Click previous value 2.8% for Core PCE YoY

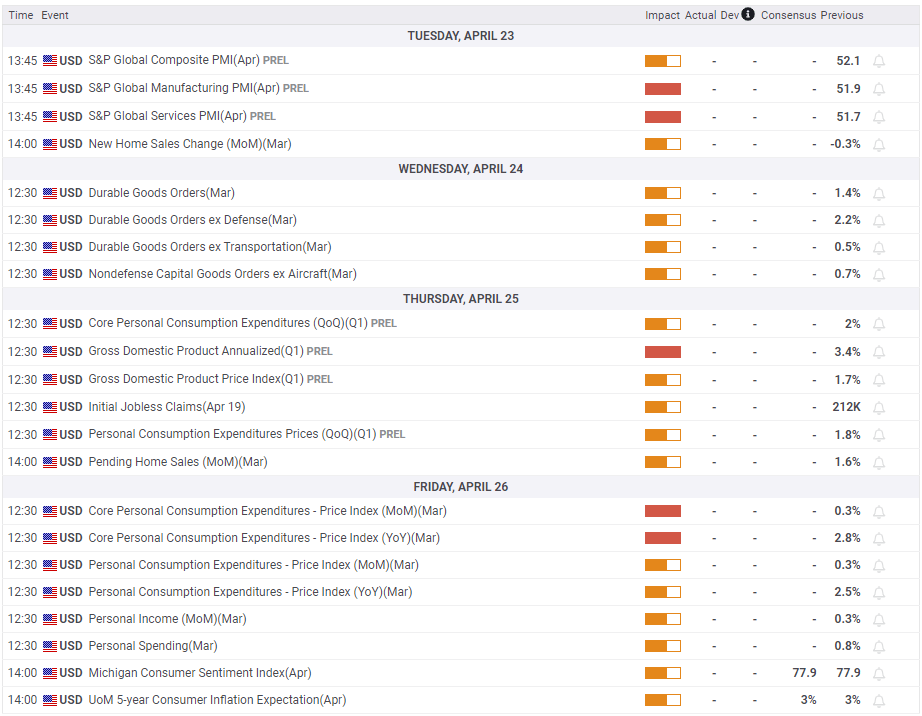(x=847, y=538)
